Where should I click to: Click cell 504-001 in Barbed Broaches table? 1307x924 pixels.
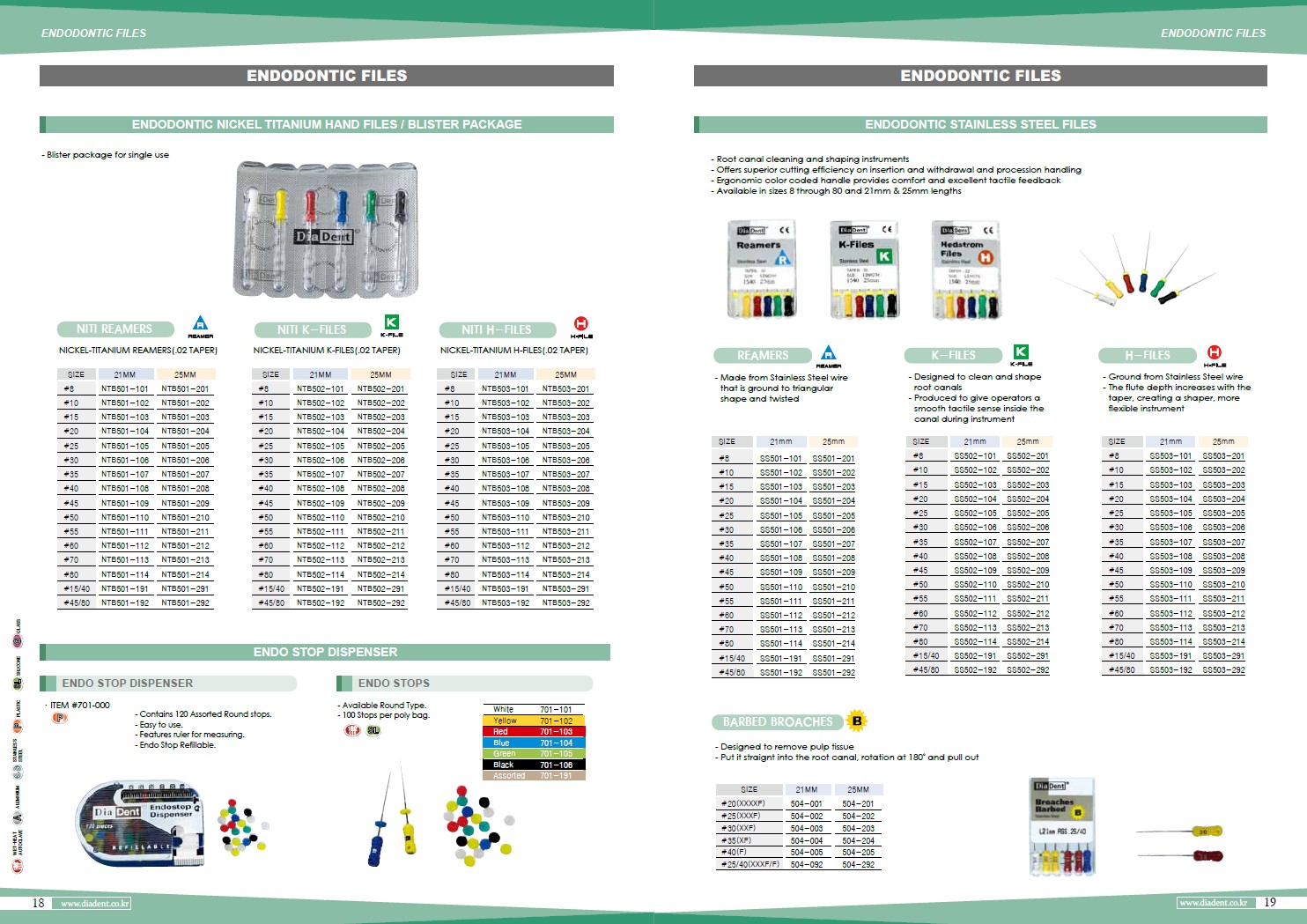point(806,803)
